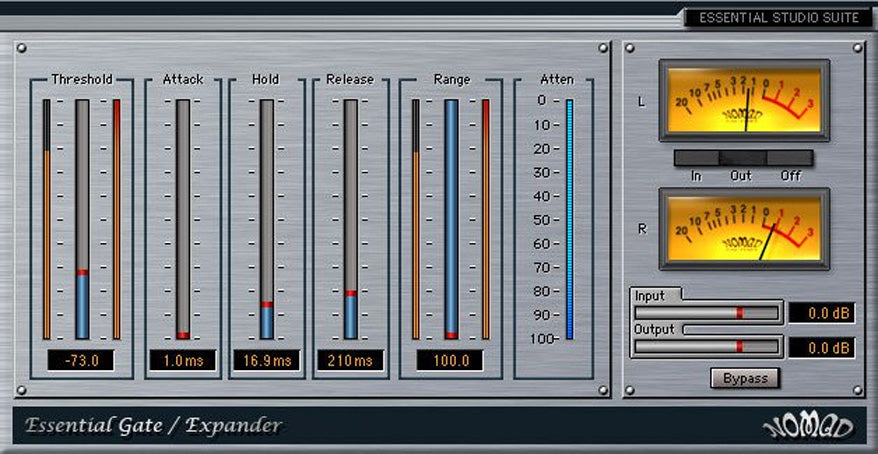Click the Nomad logo in bottom corner
Screen dimensions: 878x454
(x=808, y=427)
